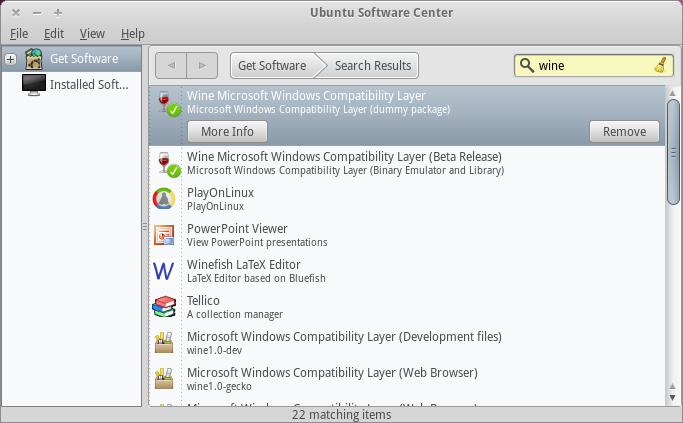Screen dimensions: 683x423
Task: Select Wine Compatibility Layer (Beta Release) entry
Action: point(407,163)
